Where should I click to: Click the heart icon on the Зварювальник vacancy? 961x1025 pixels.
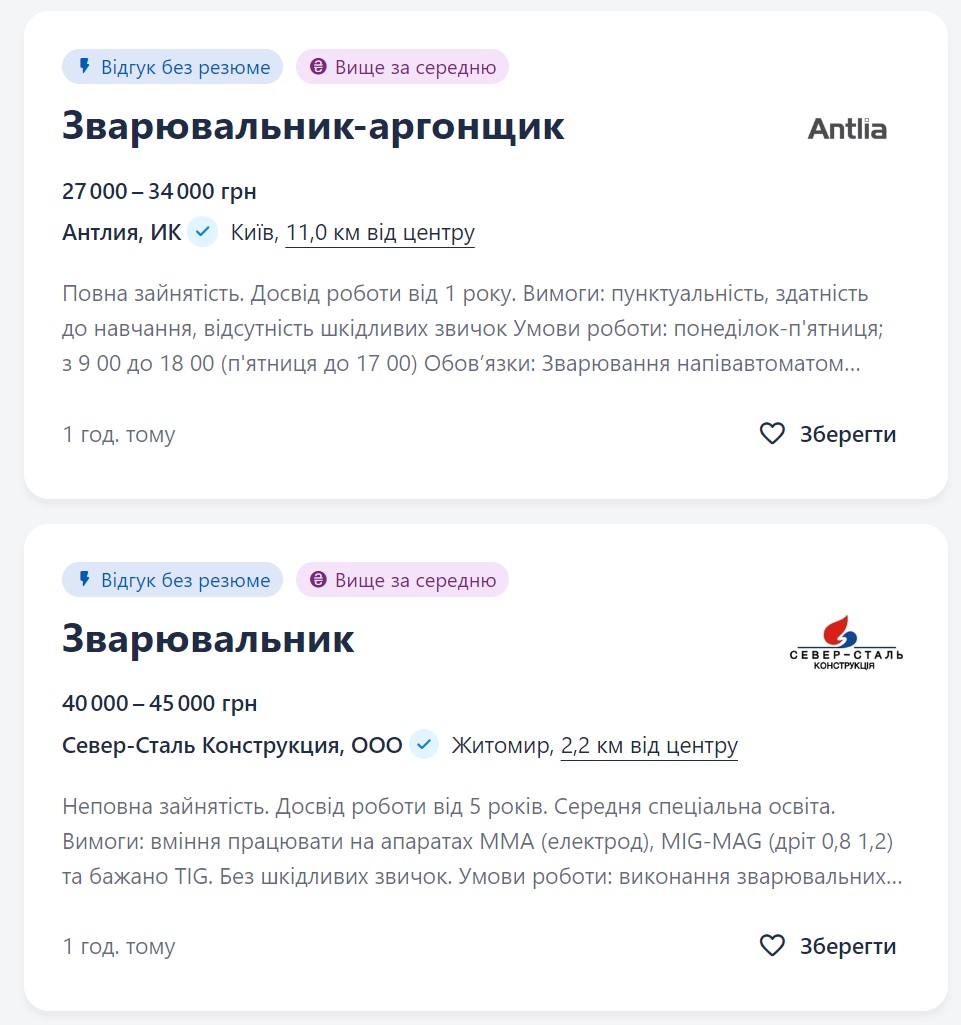[x=772, y=946]
